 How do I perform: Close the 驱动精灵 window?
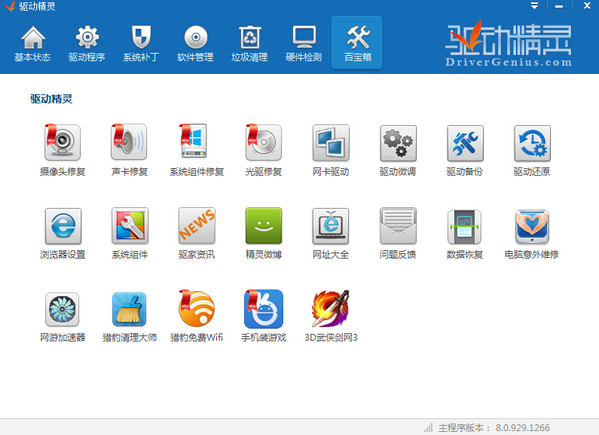[587, 6]
